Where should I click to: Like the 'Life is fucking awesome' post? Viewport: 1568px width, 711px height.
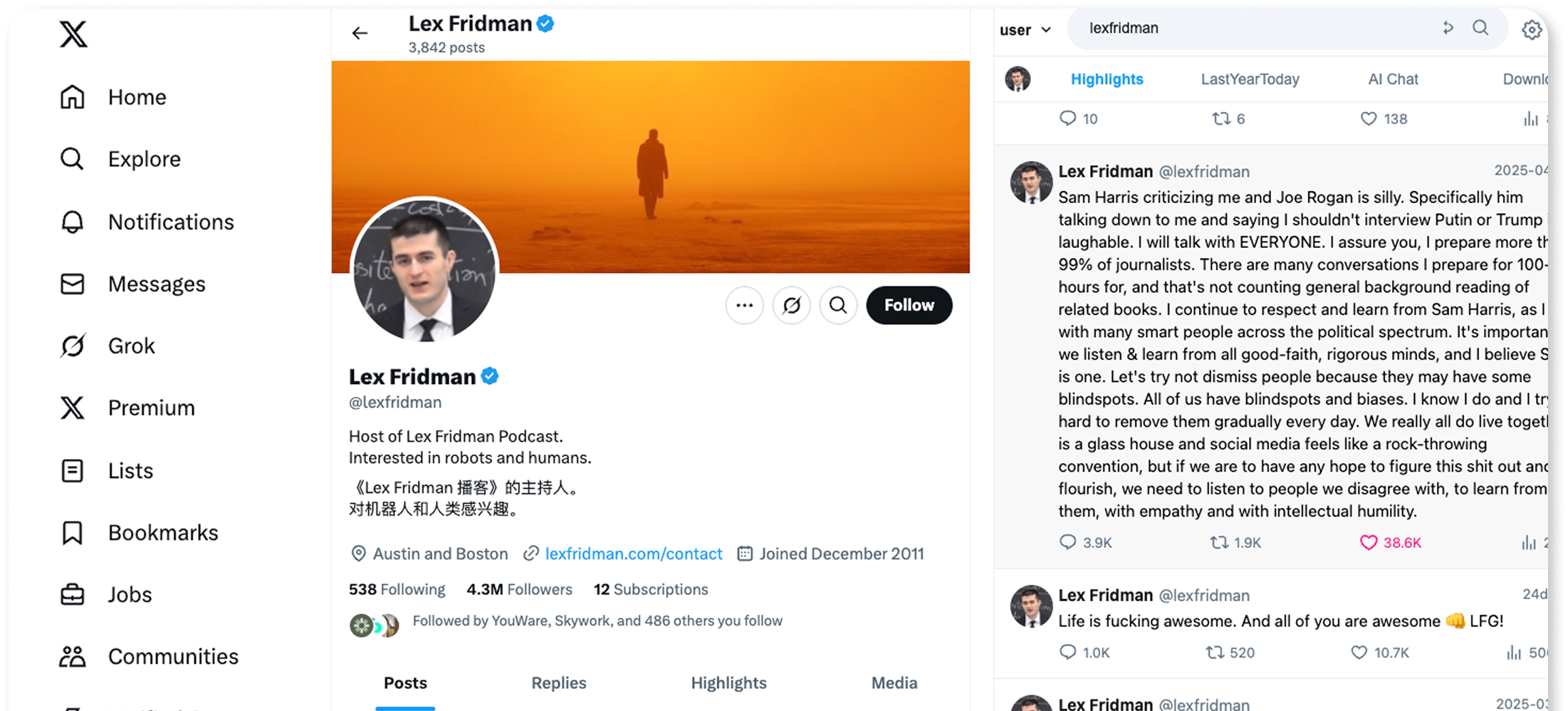[1359, 653]
